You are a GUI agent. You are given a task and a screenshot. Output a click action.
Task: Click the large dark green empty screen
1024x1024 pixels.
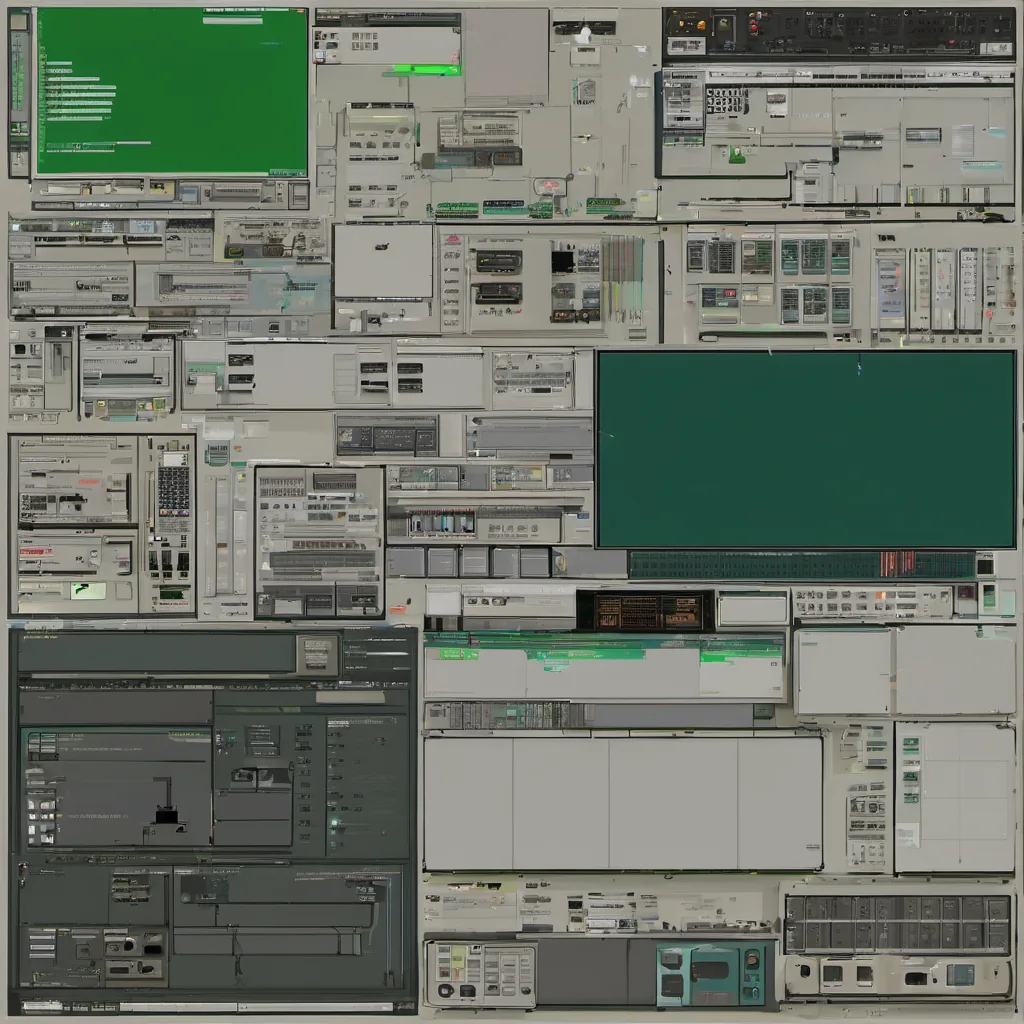806,449
